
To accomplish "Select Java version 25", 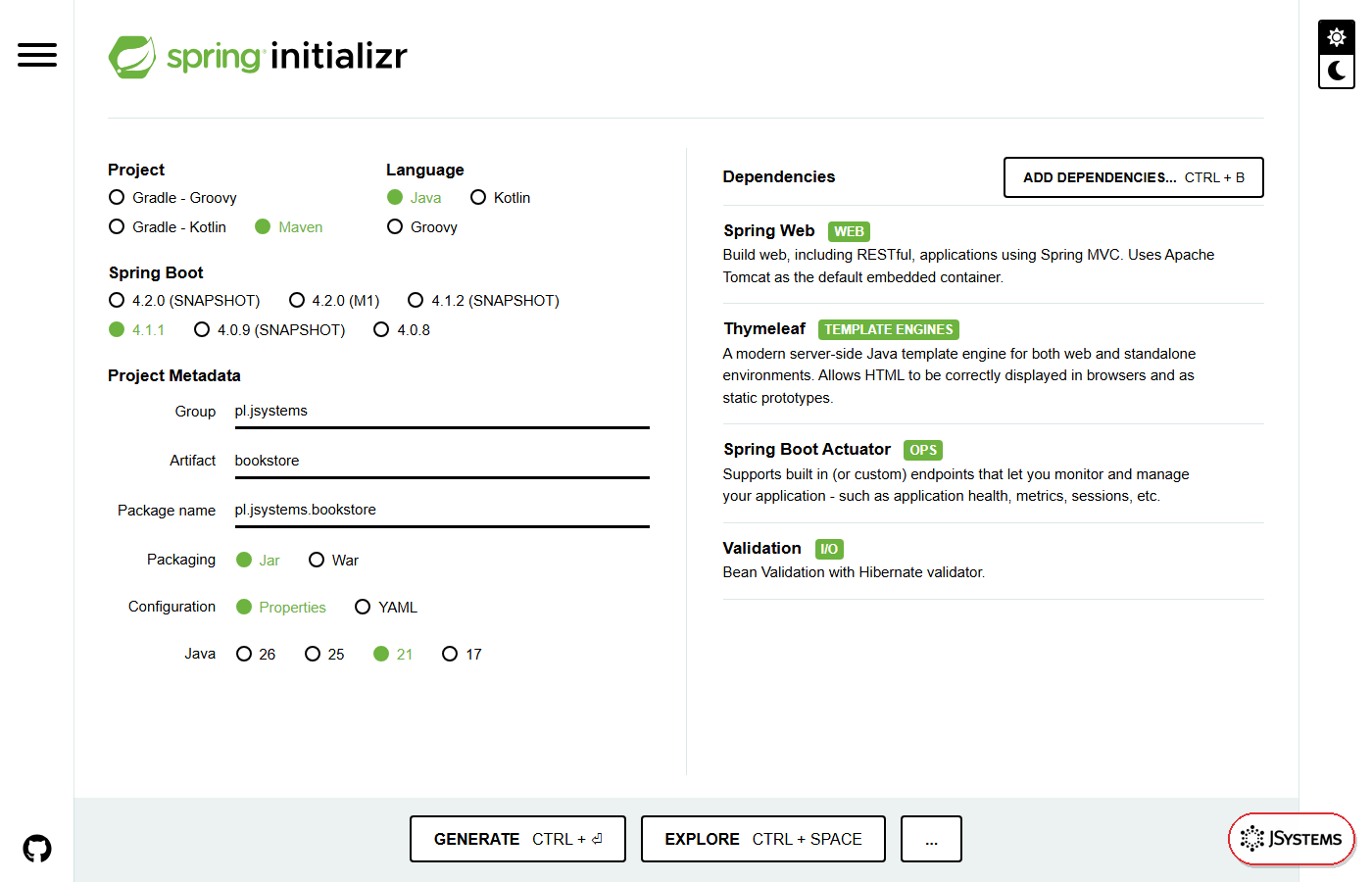I will point(325,655).
